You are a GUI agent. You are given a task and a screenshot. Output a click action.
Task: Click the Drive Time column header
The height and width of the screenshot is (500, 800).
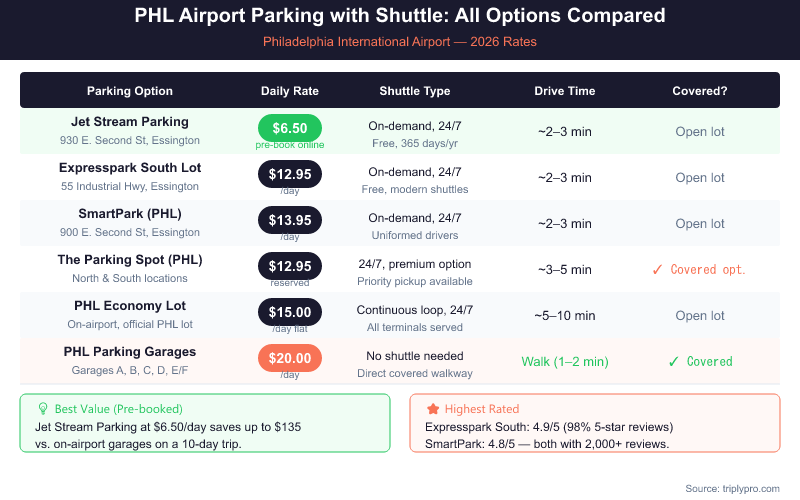click(x=565, y=91)
